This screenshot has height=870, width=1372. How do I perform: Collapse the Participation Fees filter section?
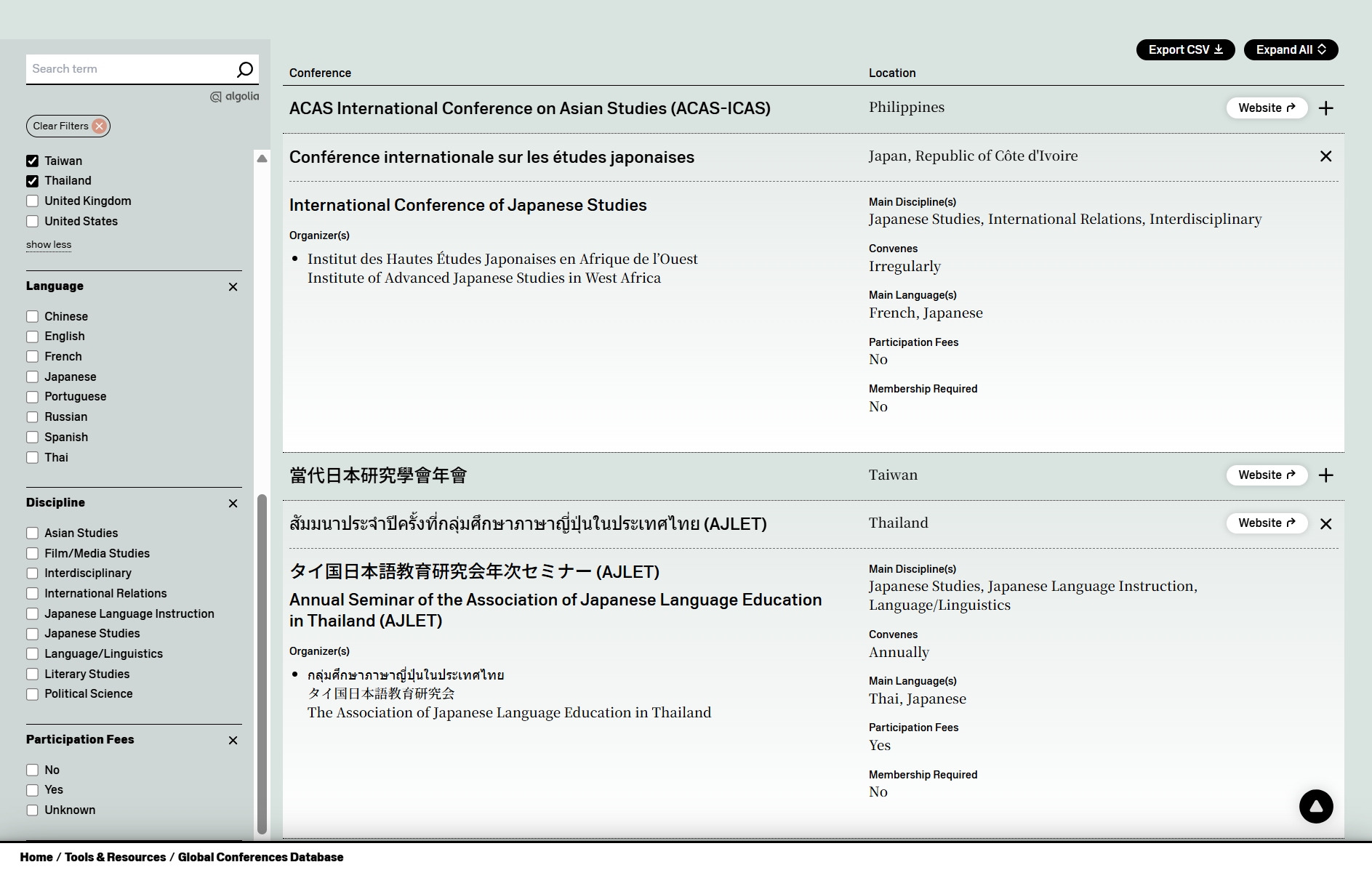(233, 741)
